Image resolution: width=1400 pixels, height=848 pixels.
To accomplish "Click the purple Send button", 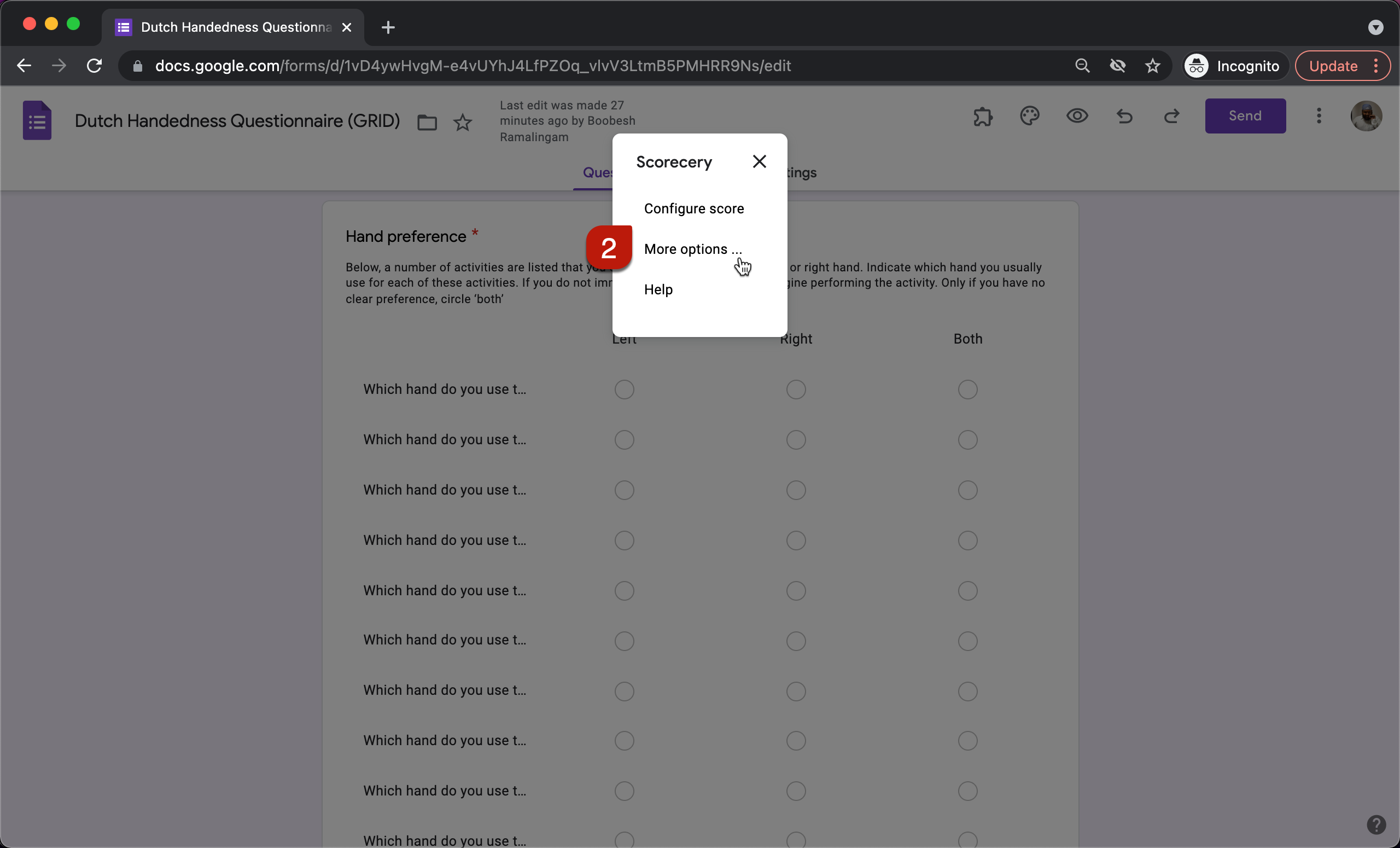I will [x=1245, y=116].
